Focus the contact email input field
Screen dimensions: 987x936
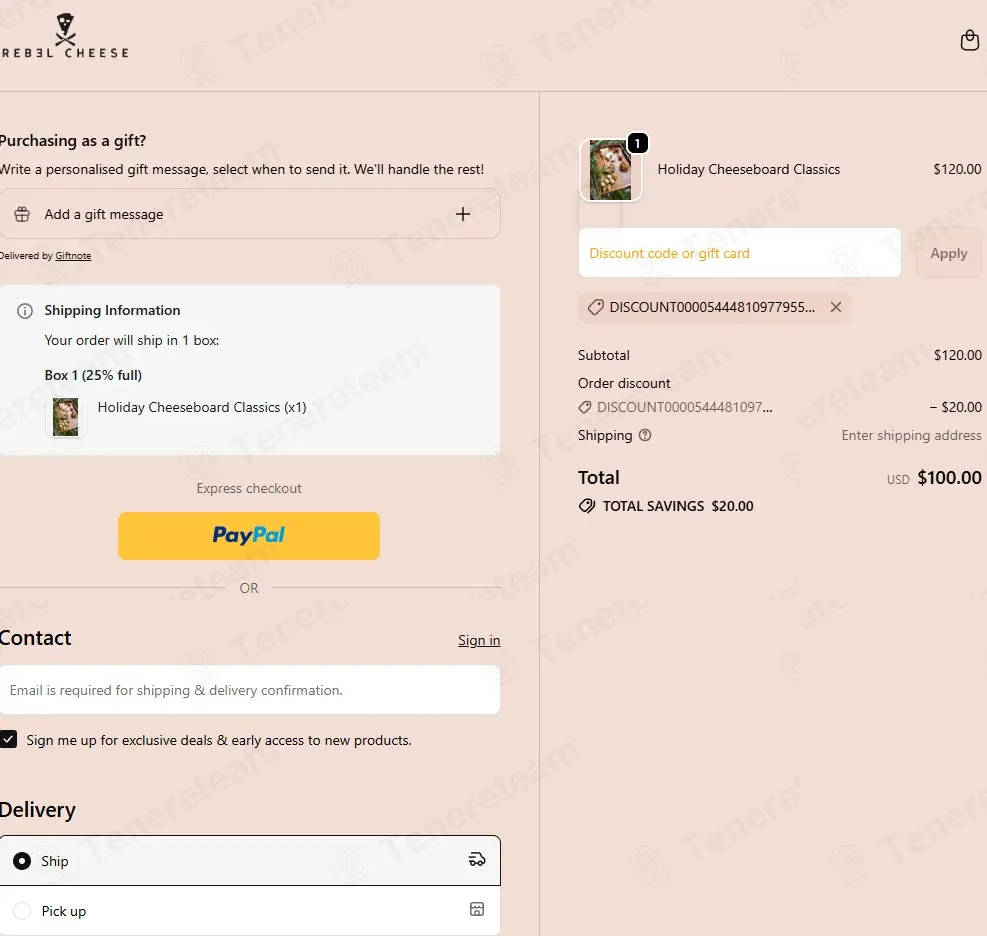pyautogui.click(x=250, y=690)
